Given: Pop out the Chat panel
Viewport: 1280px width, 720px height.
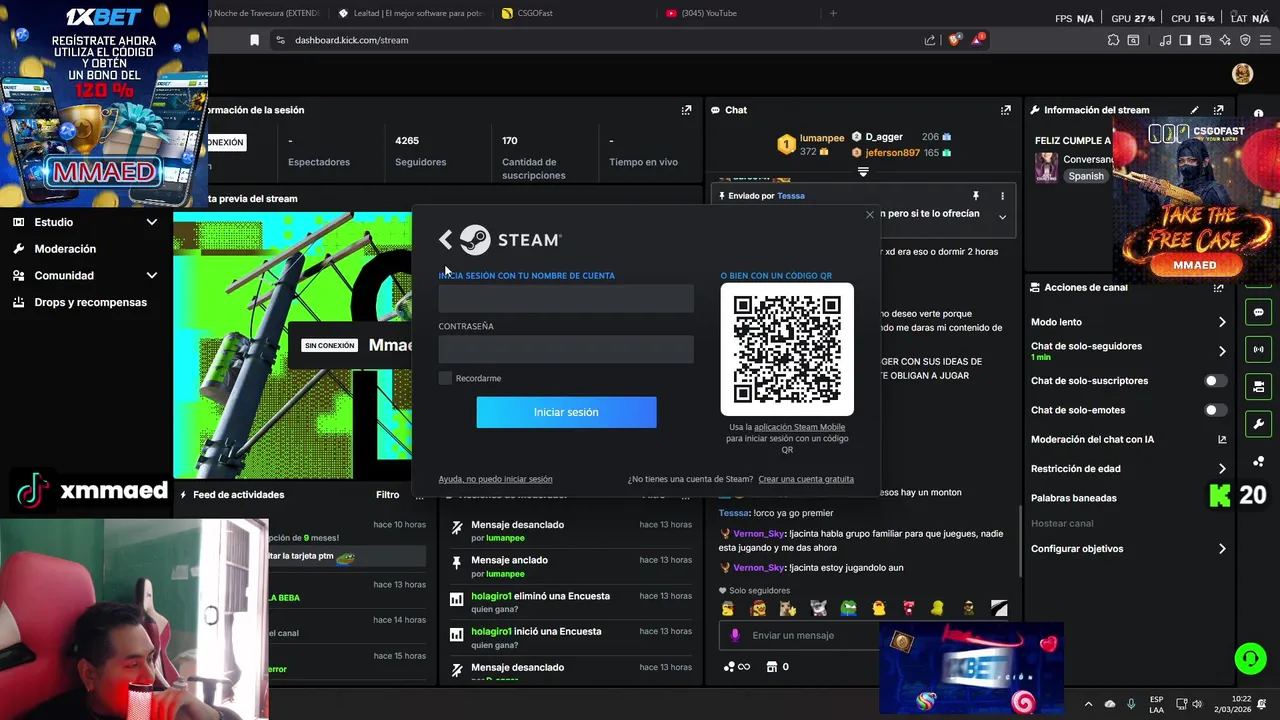Looking at the screenshot, I should pyautogui.click(x=1005, y=110).
